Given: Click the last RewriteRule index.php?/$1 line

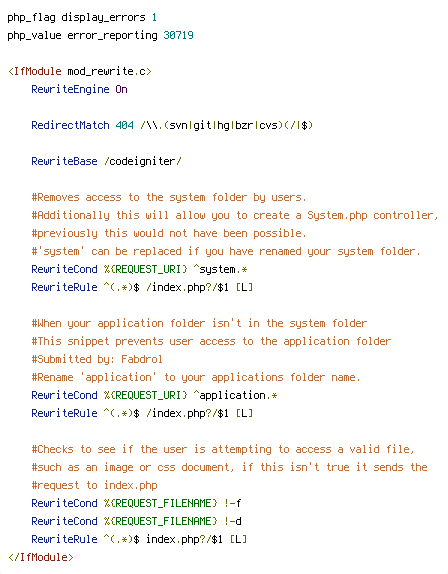Looking at the screenshot, I should click(x=139, y=539).
